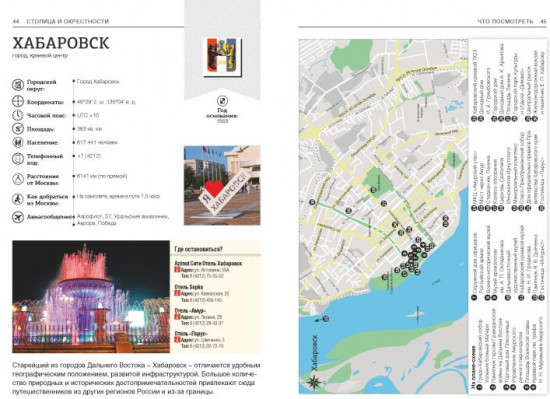550x399 pixels.
Task: Click the ХАБАРОВСК page title
Action: (61, 43)
